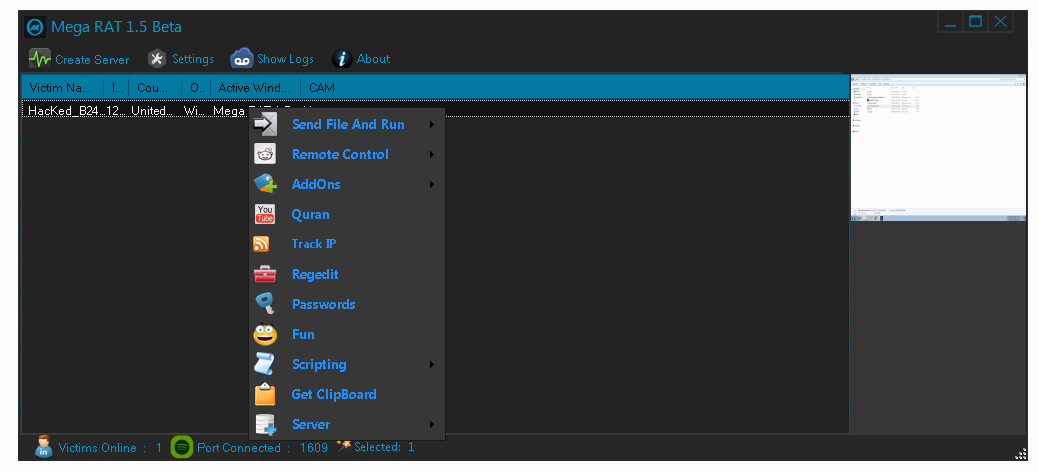Viewport: 1039px width, 472px height.
Task: Open Settings using the gear icon
Action: (156, 58)
